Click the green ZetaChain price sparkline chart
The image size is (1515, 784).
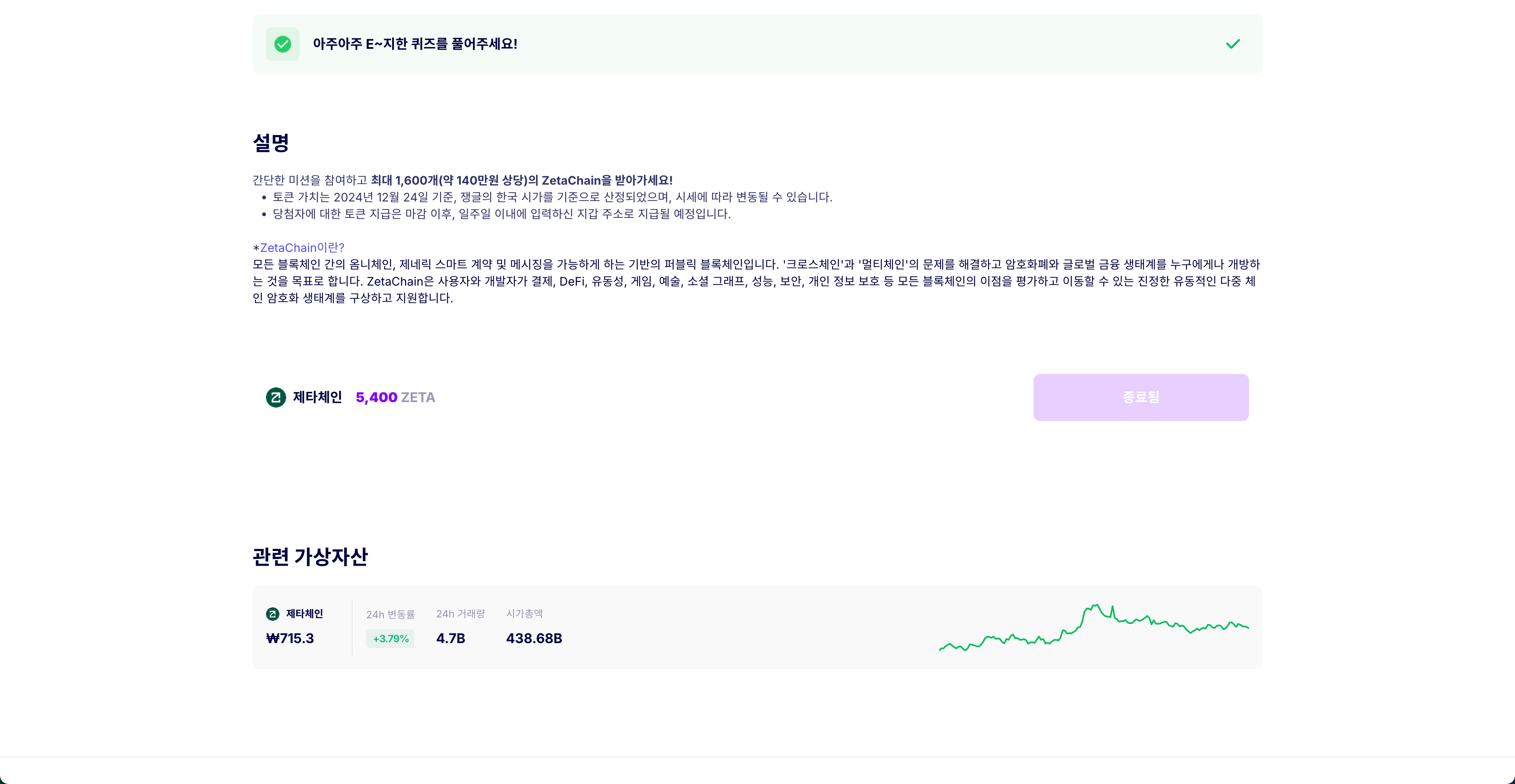tap(1094, 628)
